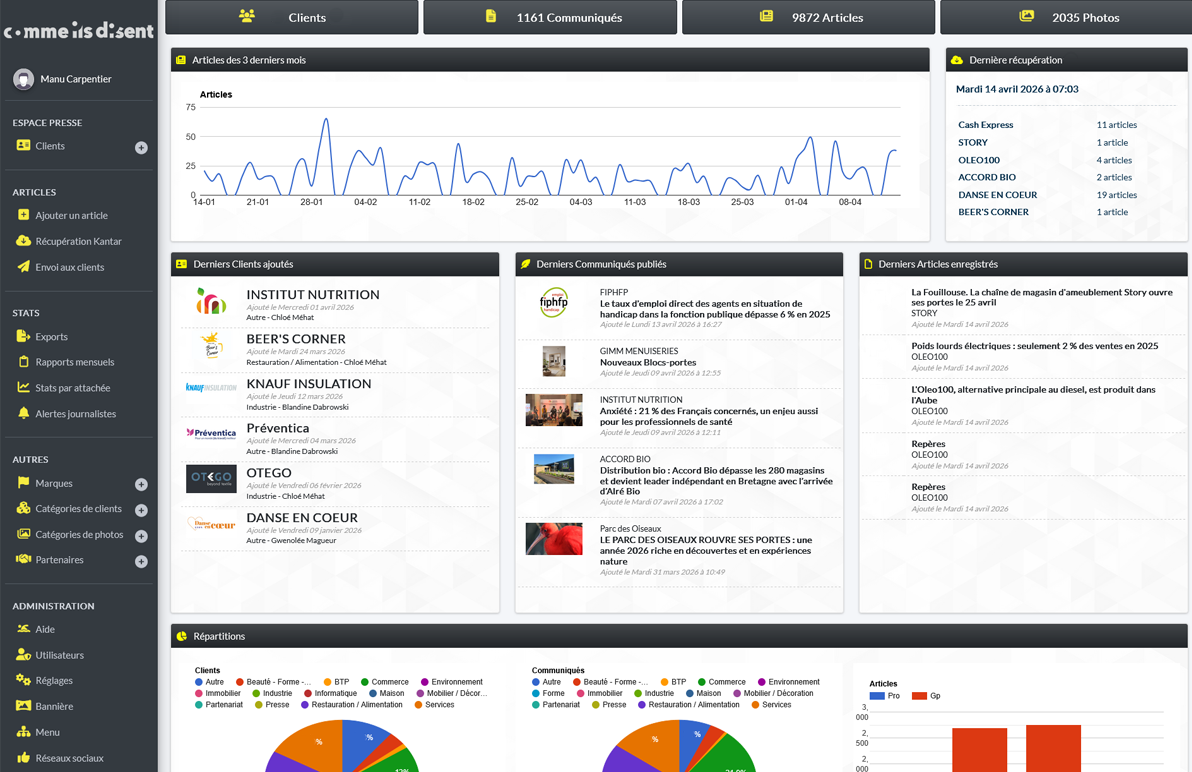This screenshot has height=772, width=1192.
Task: Open the Parc des Oiseaux press release thumbnail
Action: coord(554,539)
